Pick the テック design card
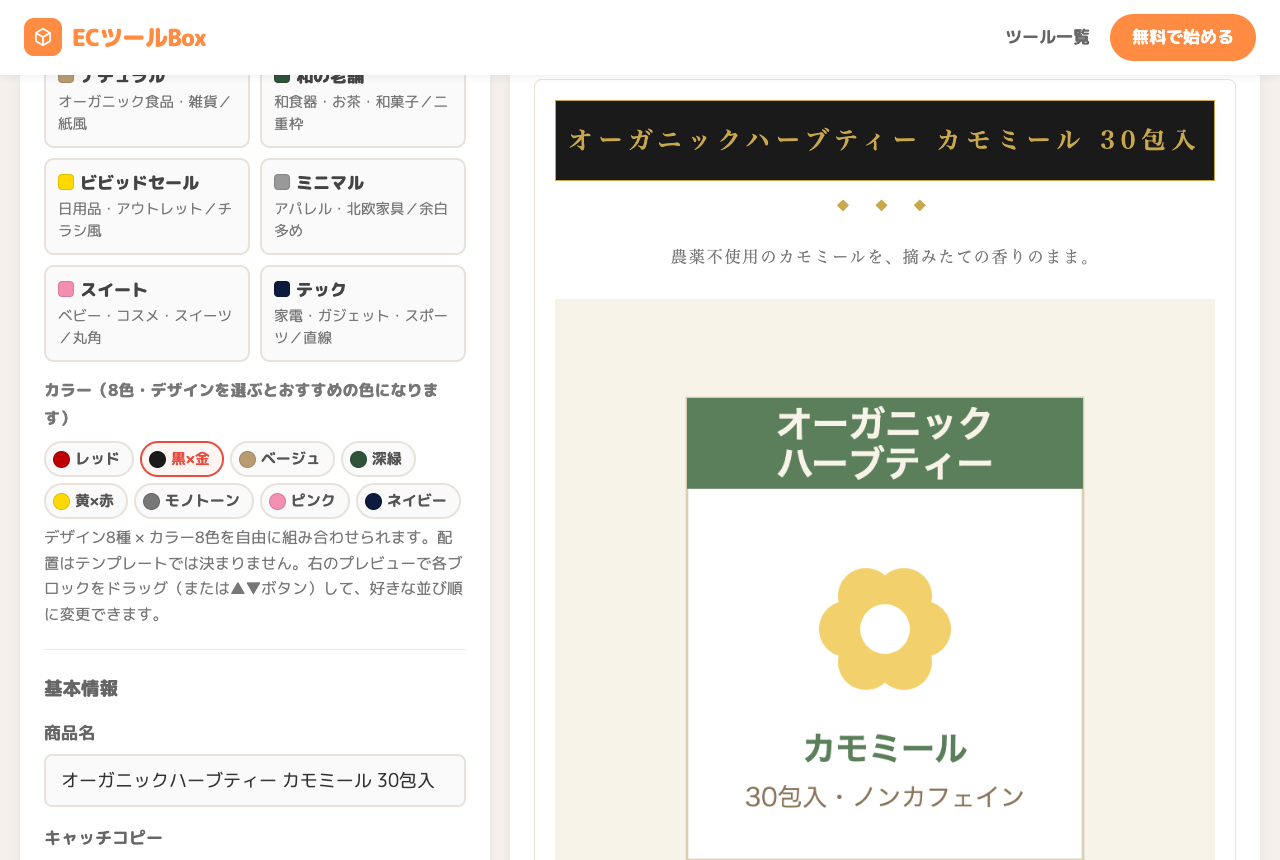This screenshot has height=860, width=1280. click(x=363, y=314)
